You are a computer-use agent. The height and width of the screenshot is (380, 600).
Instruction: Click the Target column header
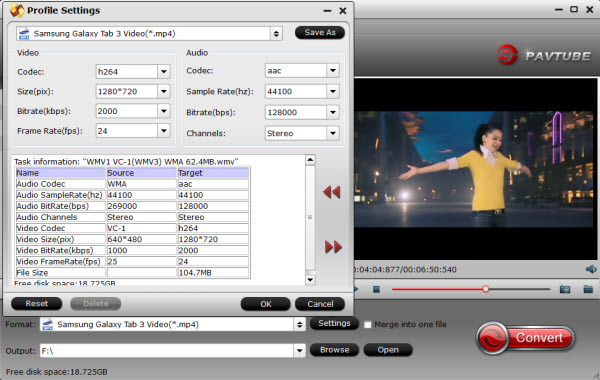point(213,173)
